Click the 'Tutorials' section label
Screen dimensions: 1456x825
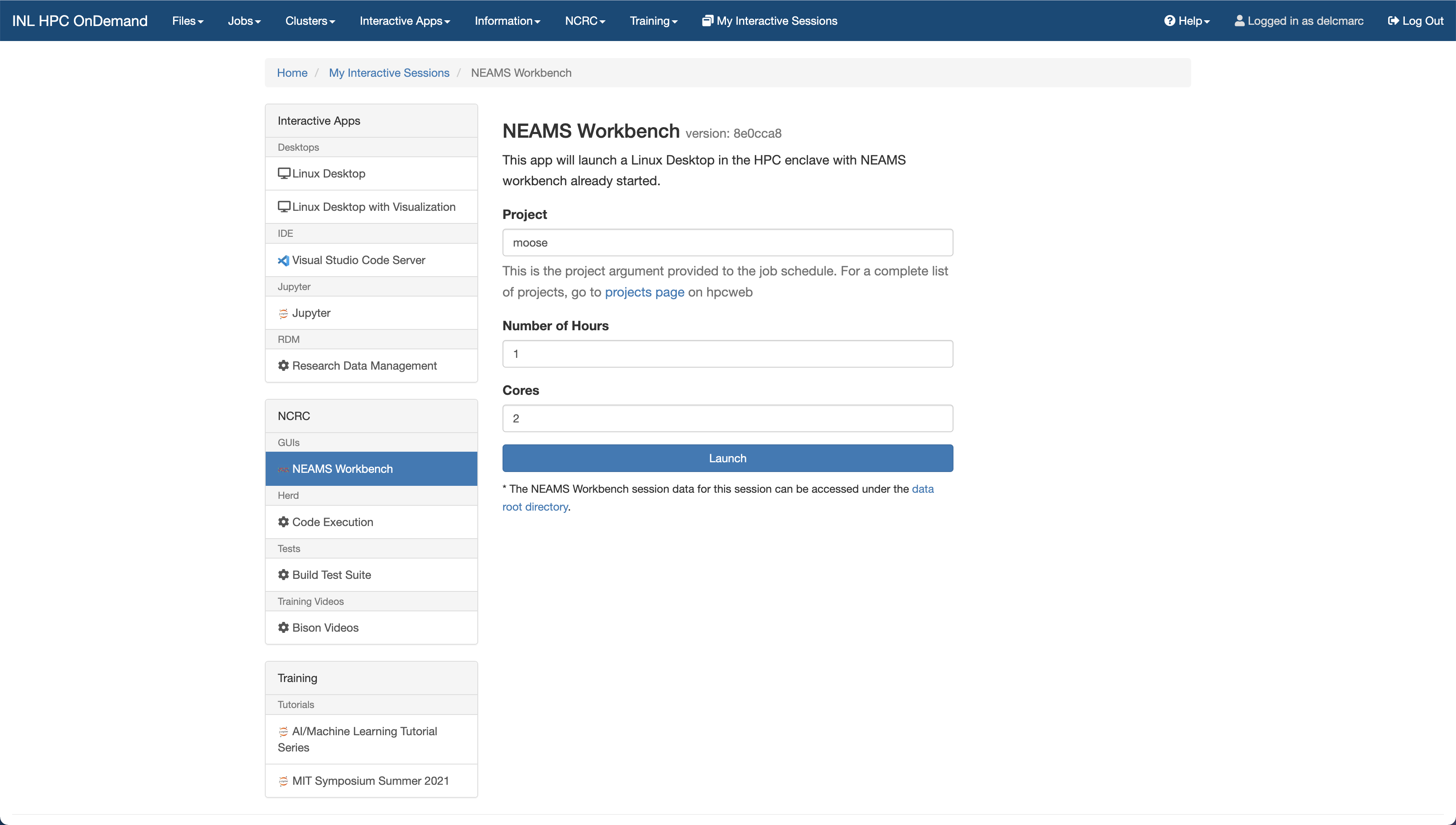coord(296,704)
